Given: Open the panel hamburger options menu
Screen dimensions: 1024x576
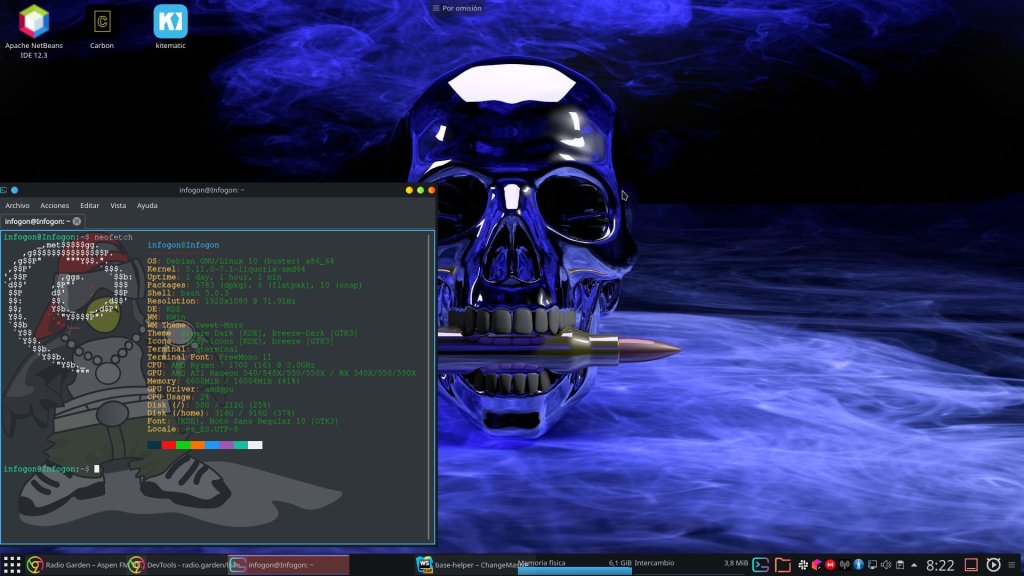Looking at the screenshot, I should 1012,565.
